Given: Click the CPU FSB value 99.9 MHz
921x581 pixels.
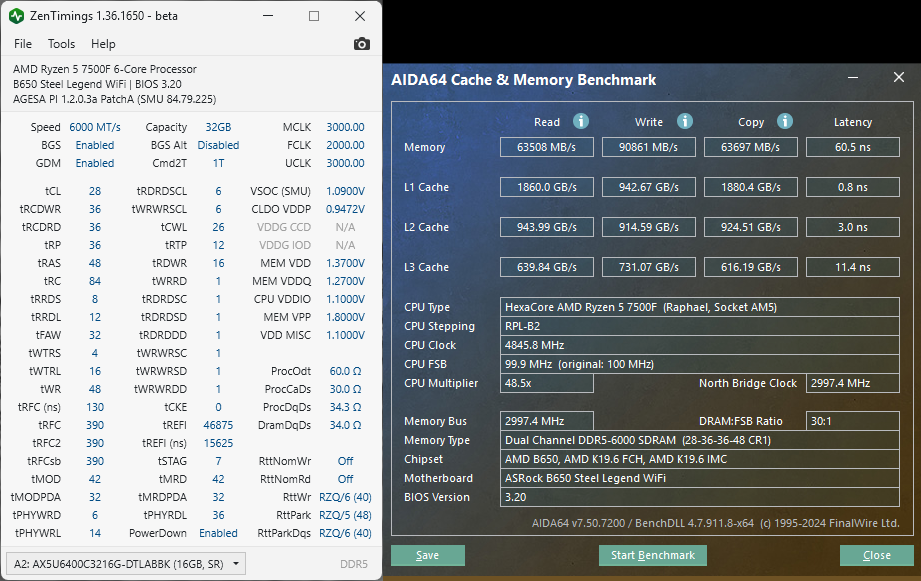Looking at the screenshot, I should (700, 364).
